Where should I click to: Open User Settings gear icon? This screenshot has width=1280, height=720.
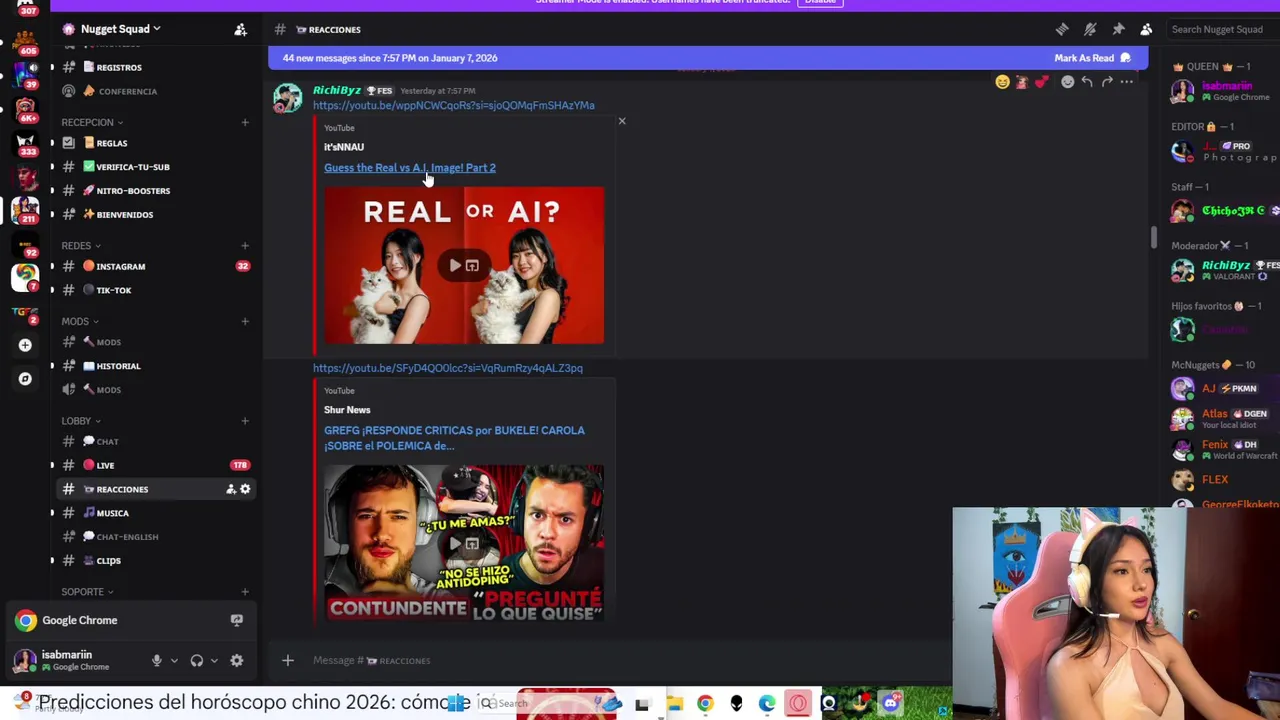(237, 661)
